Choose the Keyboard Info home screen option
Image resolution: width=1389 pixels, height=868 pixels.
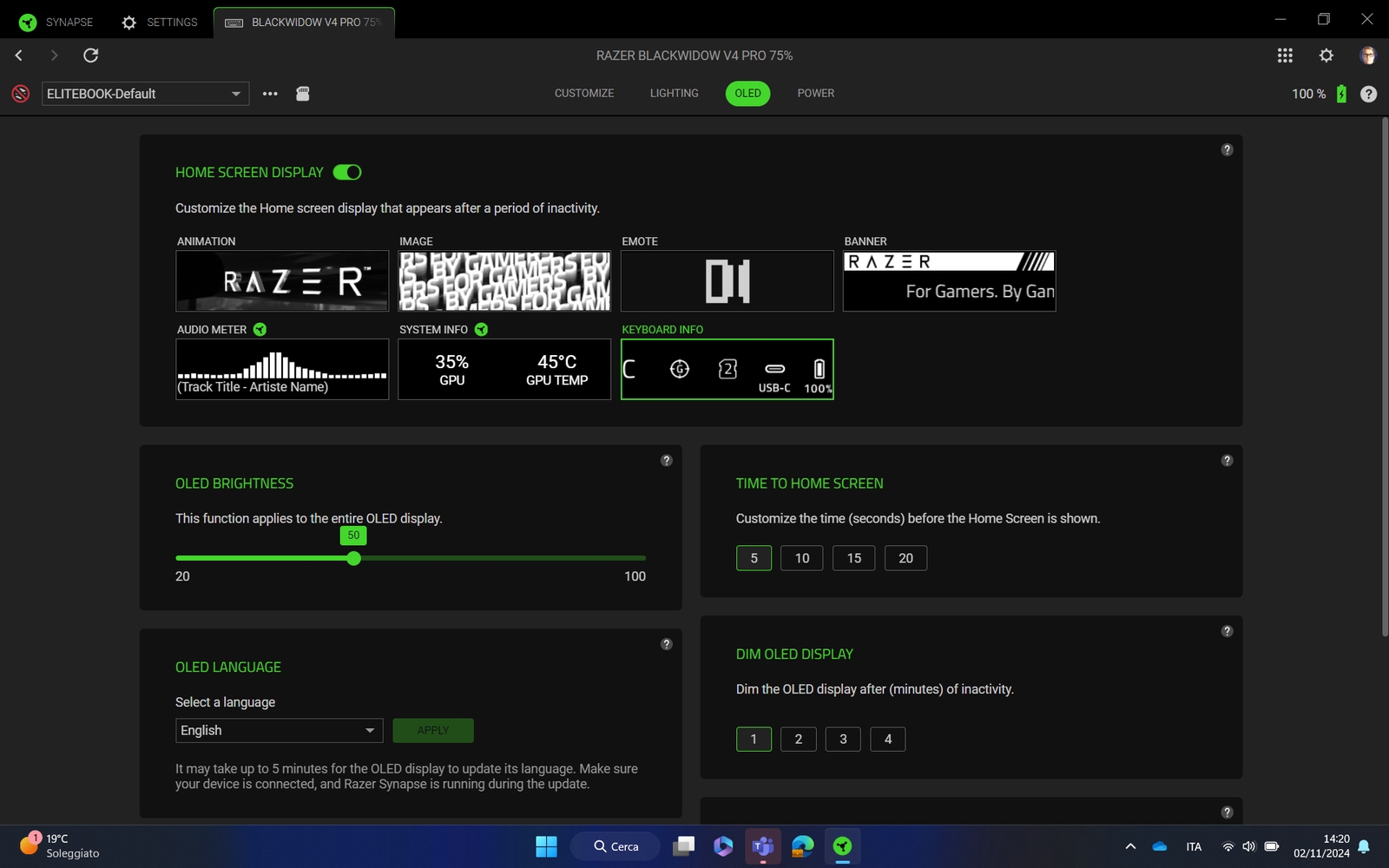pyautogui.click(x=727, y=369)
